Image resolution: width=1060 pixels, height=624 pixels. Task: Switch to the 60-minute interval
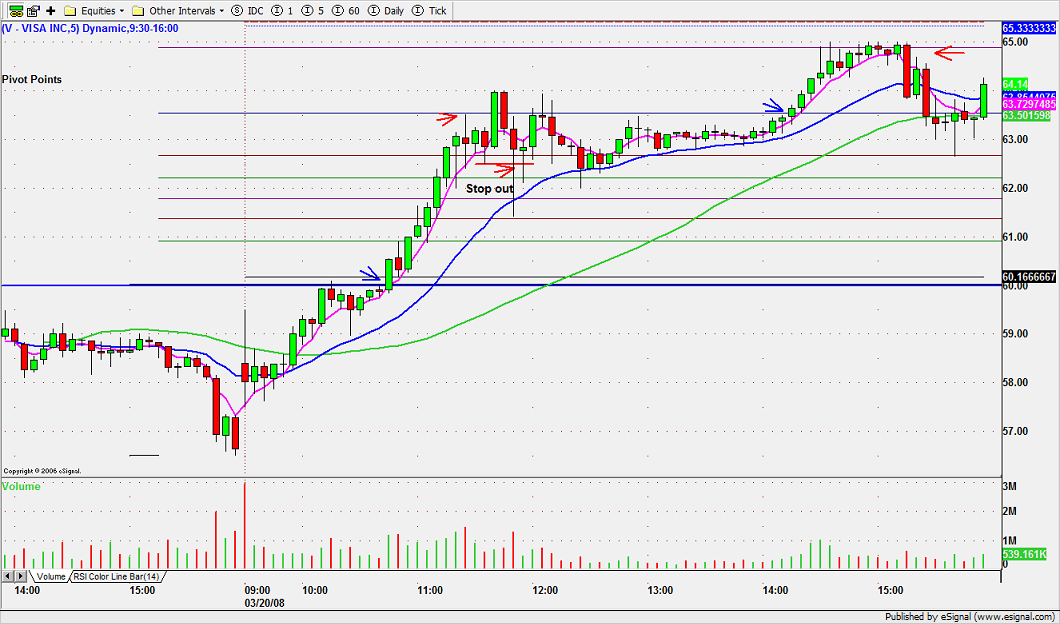tap(345, 11)
